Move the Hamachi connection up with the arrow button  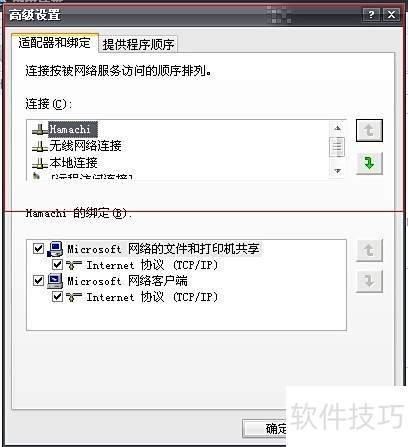pyautogui.click(x=369, y=130)
